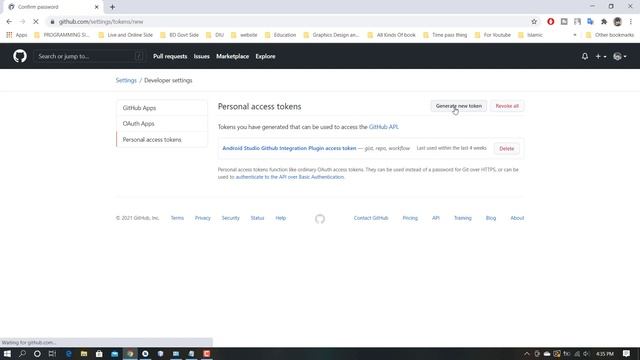Open Windows taskbar search
This screenshot has height=360, width=640.
pyautogui.click(x=22, y=353)
